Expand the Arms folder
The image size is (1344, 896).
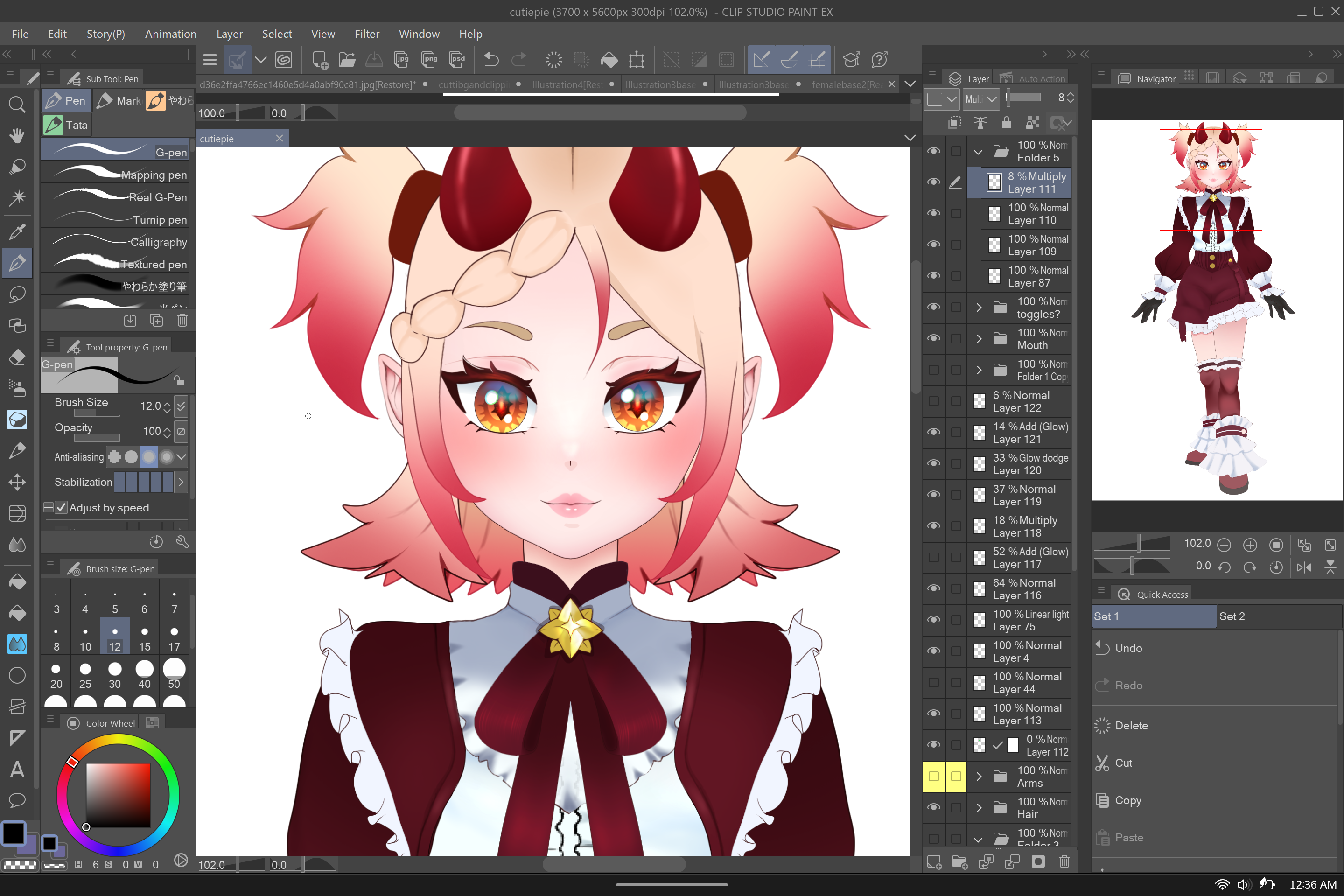point(978,777)
